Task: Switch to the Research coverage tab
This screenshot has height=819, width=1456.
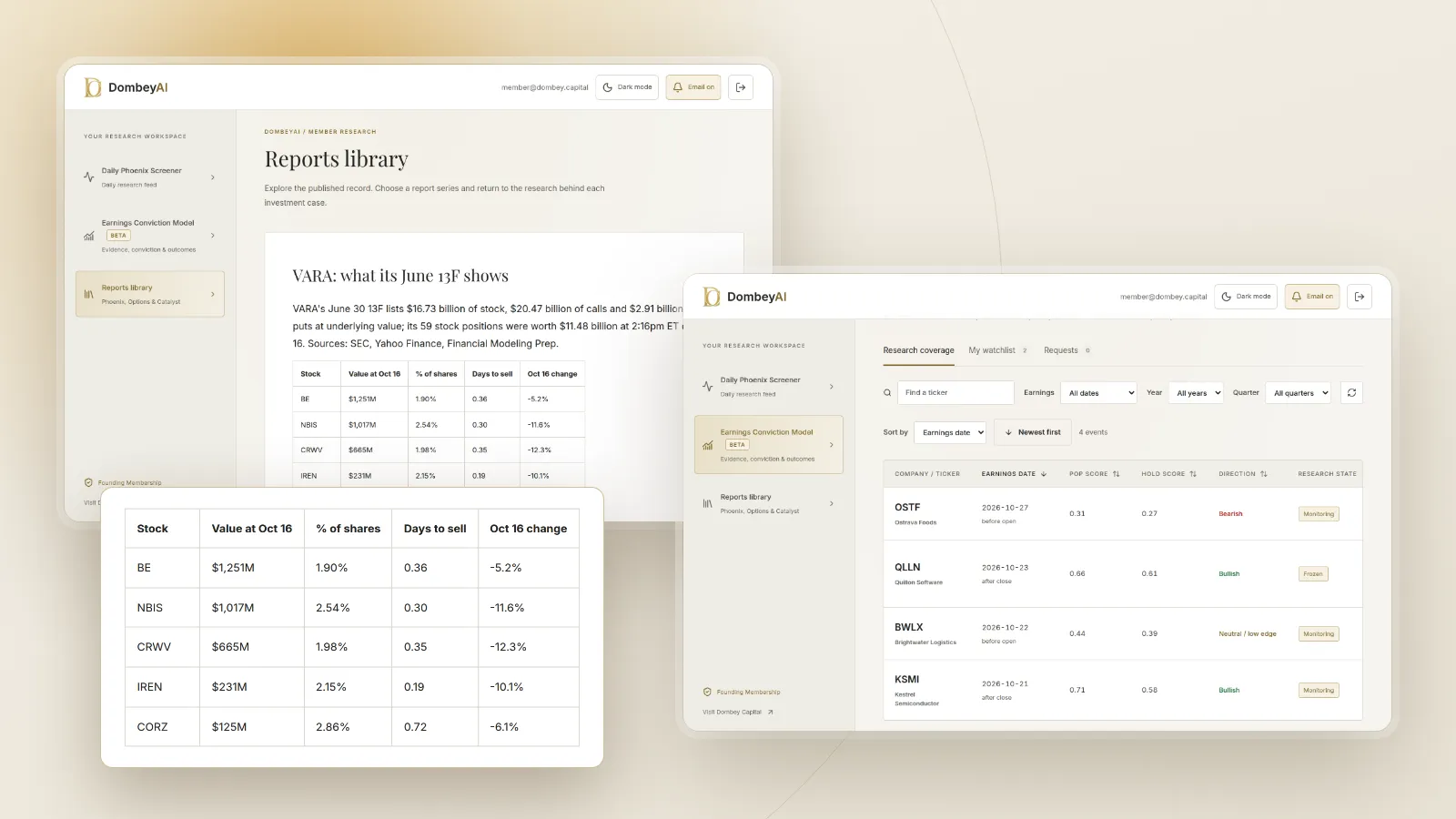Action: click(x=918, y=350)
